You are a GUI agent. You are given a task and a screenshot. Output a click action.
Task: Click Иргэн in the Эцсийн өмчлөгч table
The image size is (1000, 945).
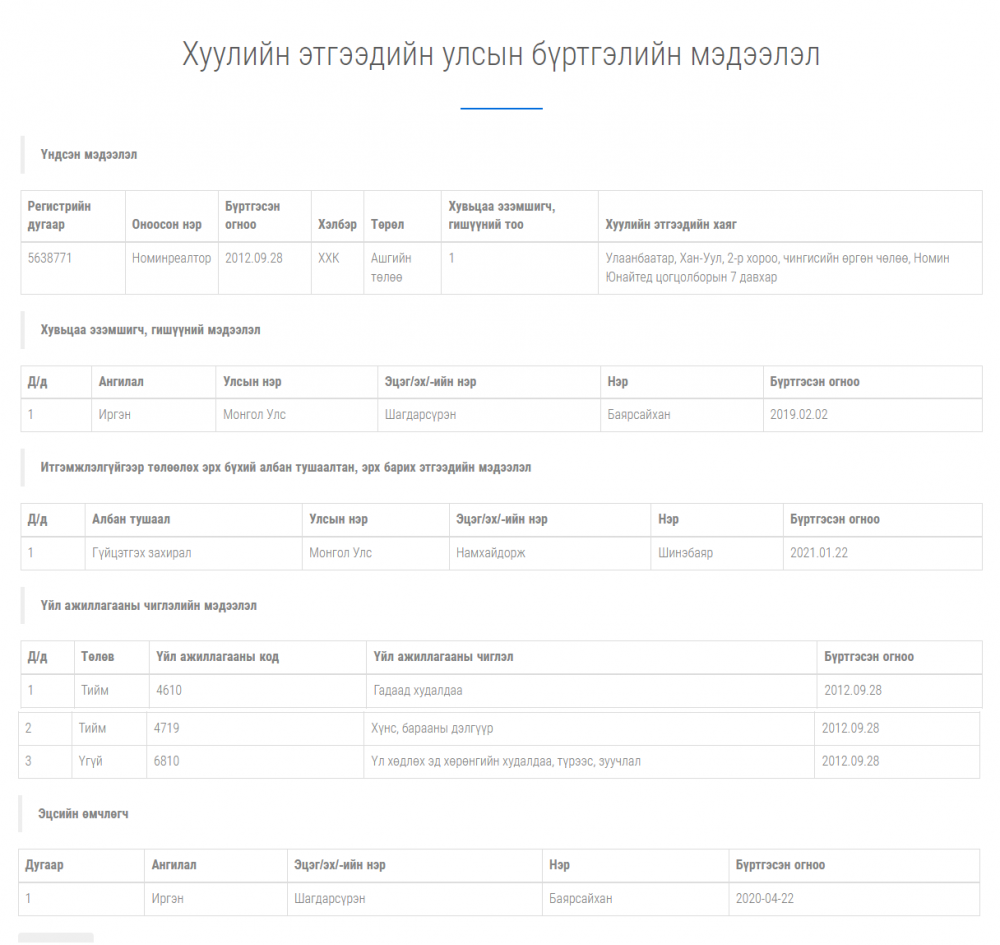tap(167, 898)
